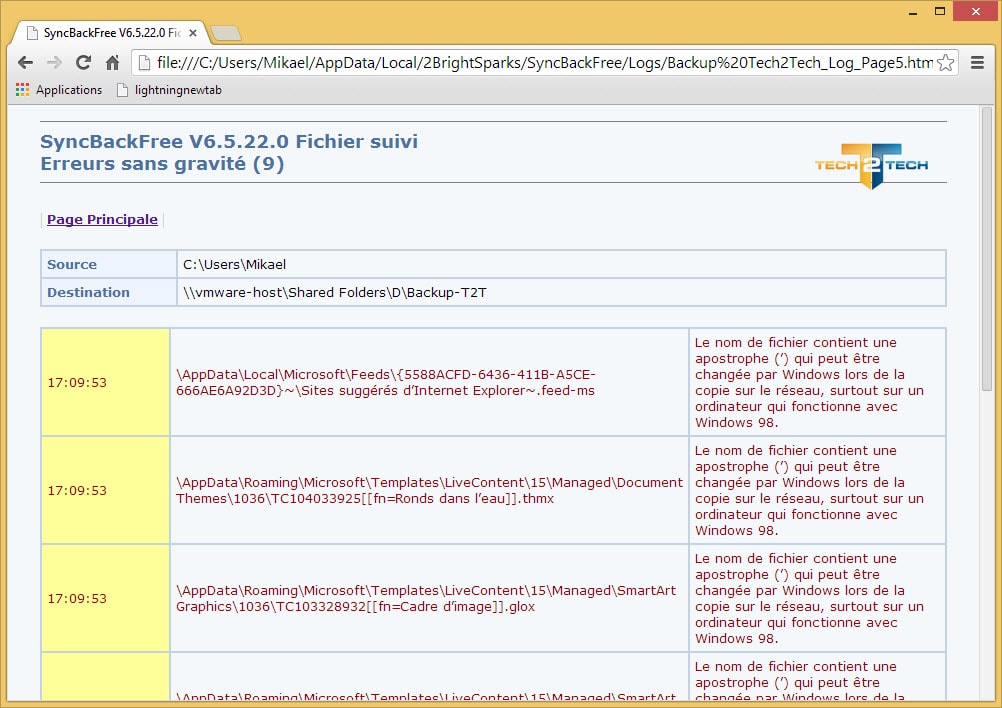Click the source path C:\Users\Mikael
Viewport: 1002px width, 708px height.
coord(235,265)
